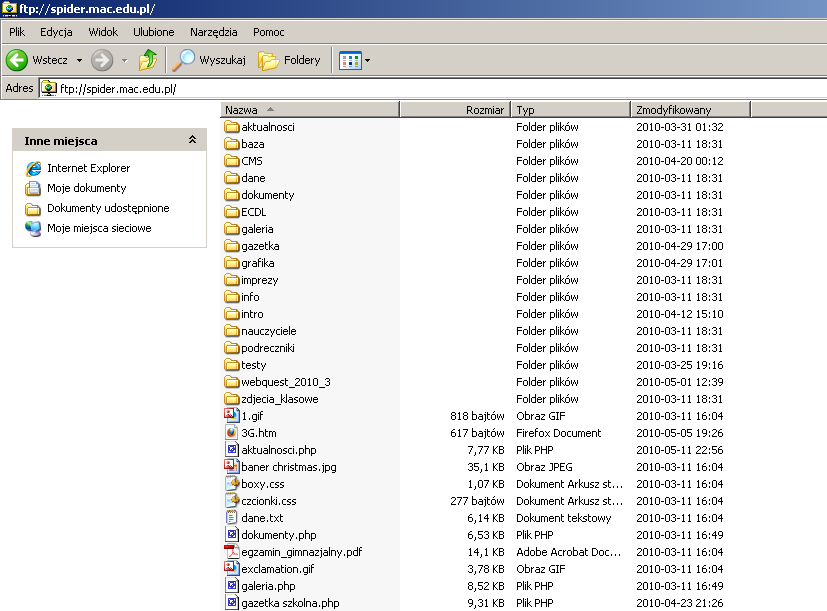Open Dokumenty udostępnione folder icon
Viewport: 827px width, 611px height.
[x=33, y=209]
